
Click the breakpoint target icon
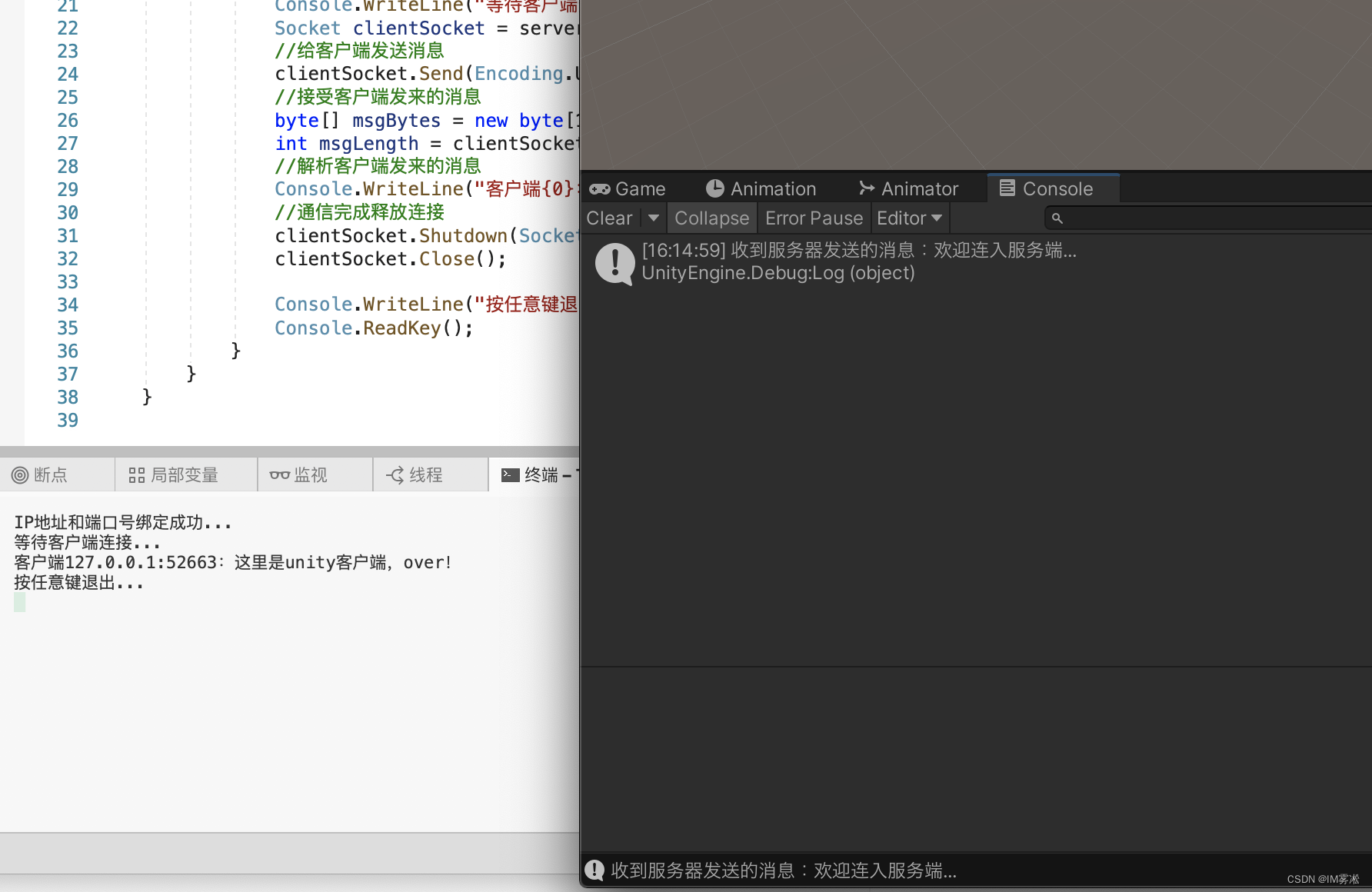[20, 475]
